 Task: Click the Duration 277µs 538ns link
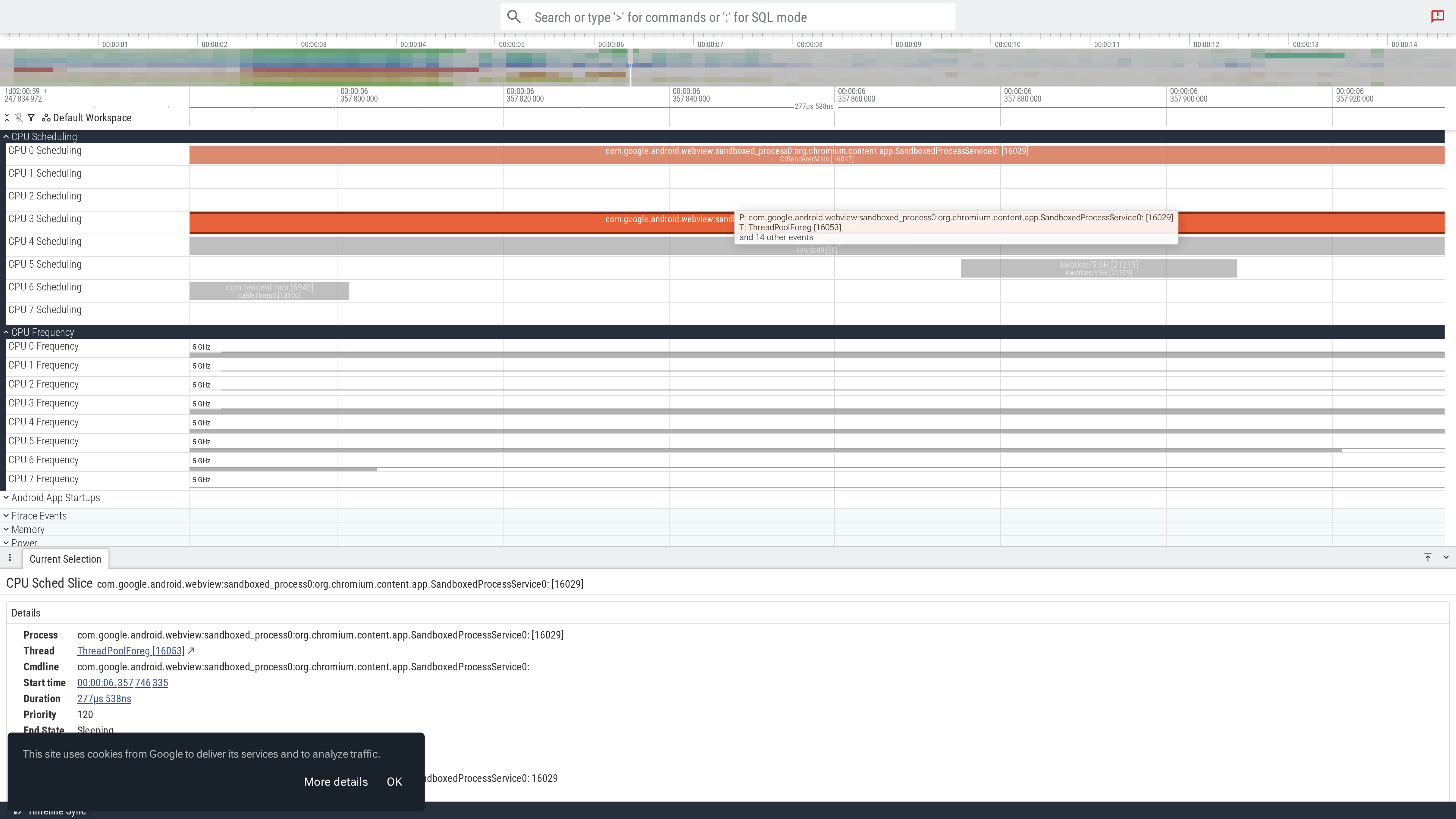click(104, 698)
